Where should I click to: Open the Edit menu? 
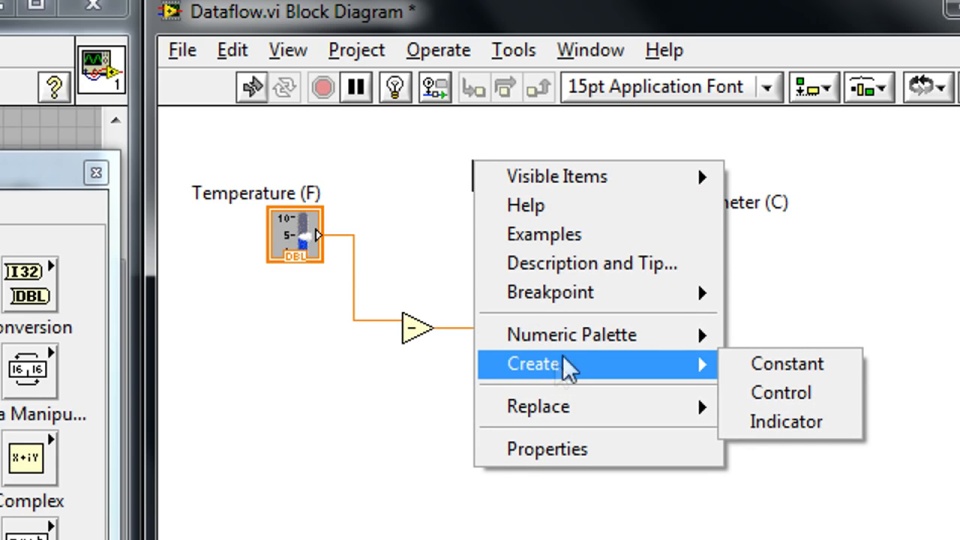pyautogui.click(x=232, y=50)
